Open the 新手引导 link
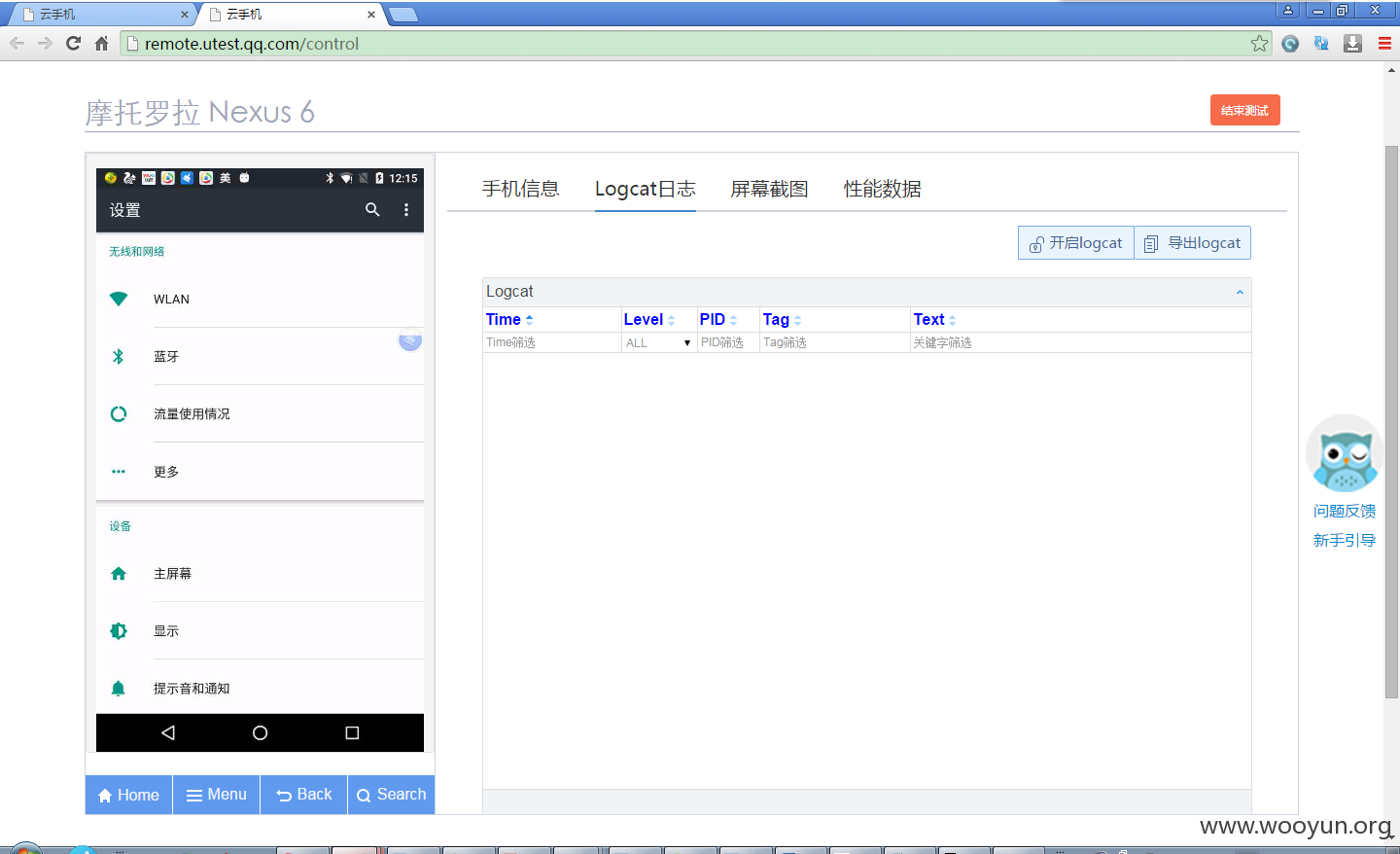The height and width of the screenshot is (854, 1400). [1345, 540]
